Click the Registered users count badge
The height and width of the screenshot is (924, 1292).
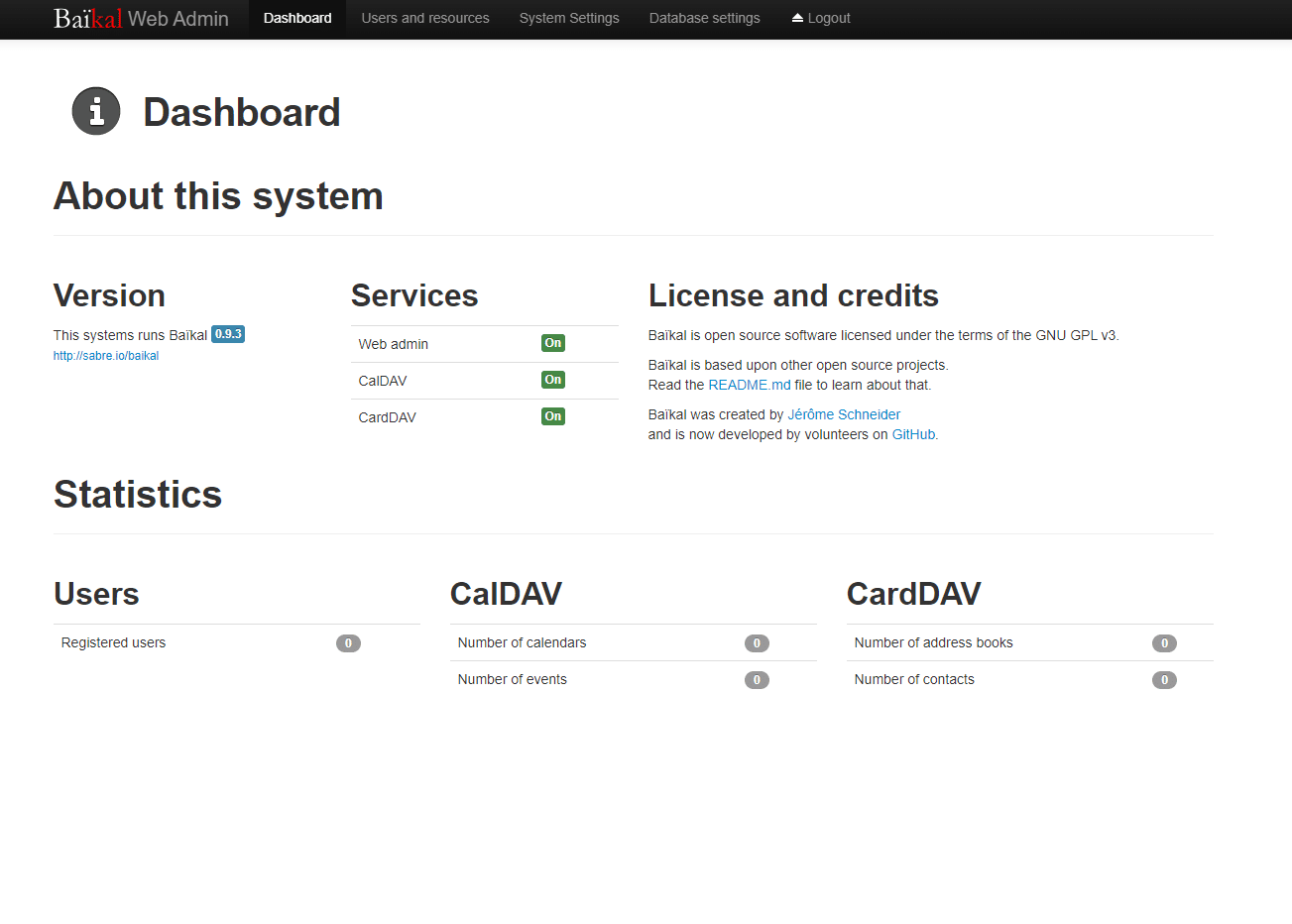click(x=348, y=643)
